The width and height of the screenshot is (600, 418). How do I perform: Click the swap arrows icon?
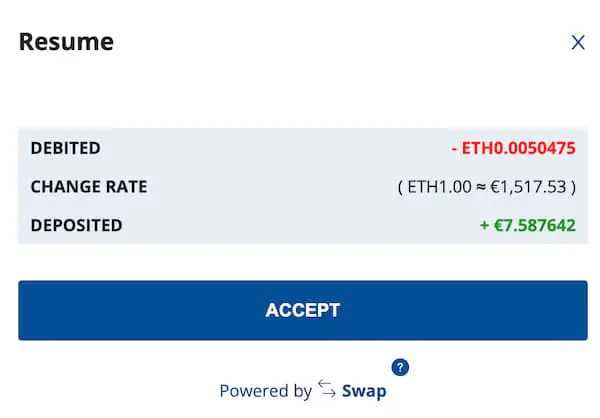click(x=327, y=389)
